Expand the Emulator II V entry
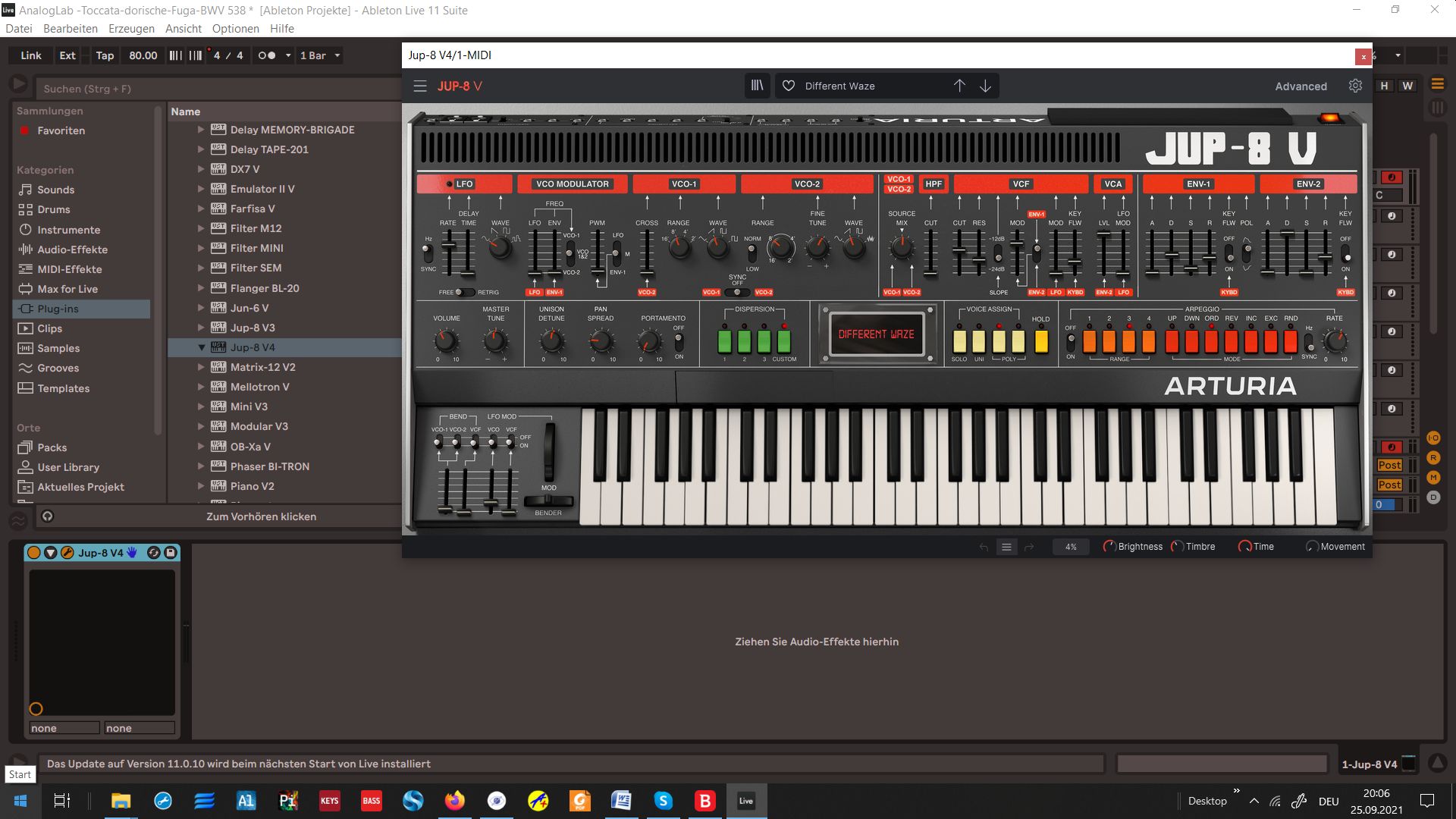The height and width of the screenshot is (819, 1456). click(x=201, y=189)
